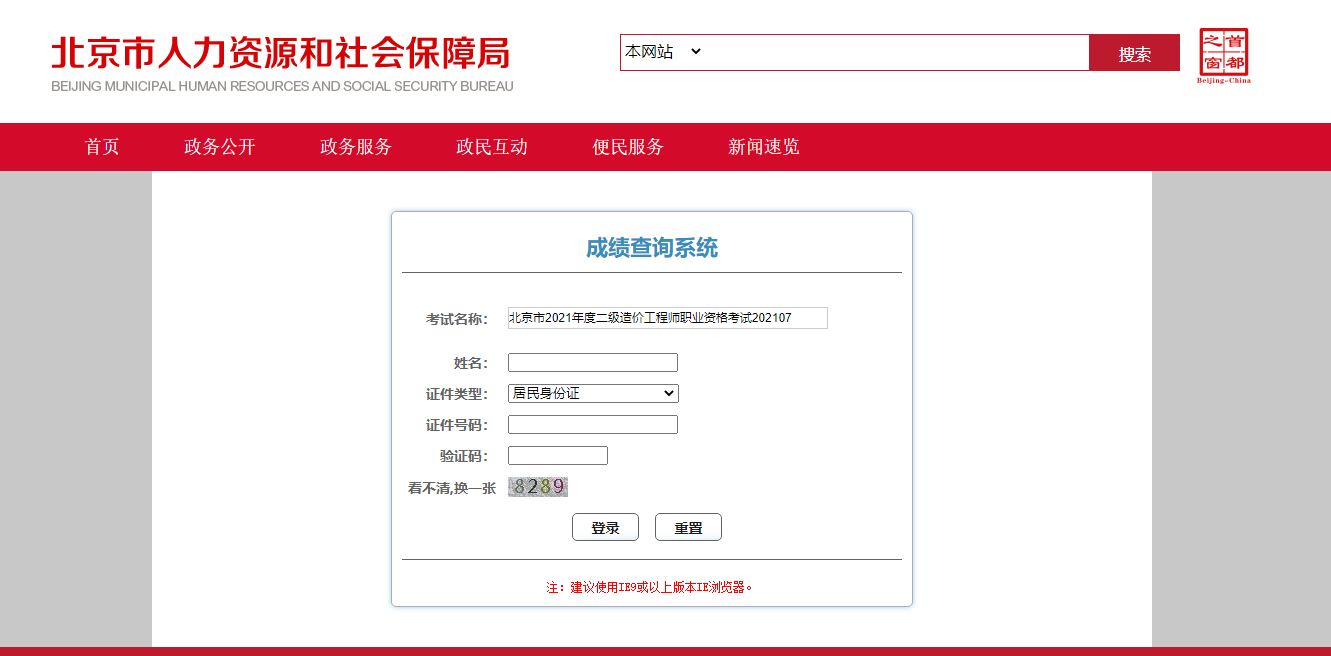This screenshot has height=656, width=1331.
Task: Click the captcha image showing 8289
Action: click(x=538, y=487)
